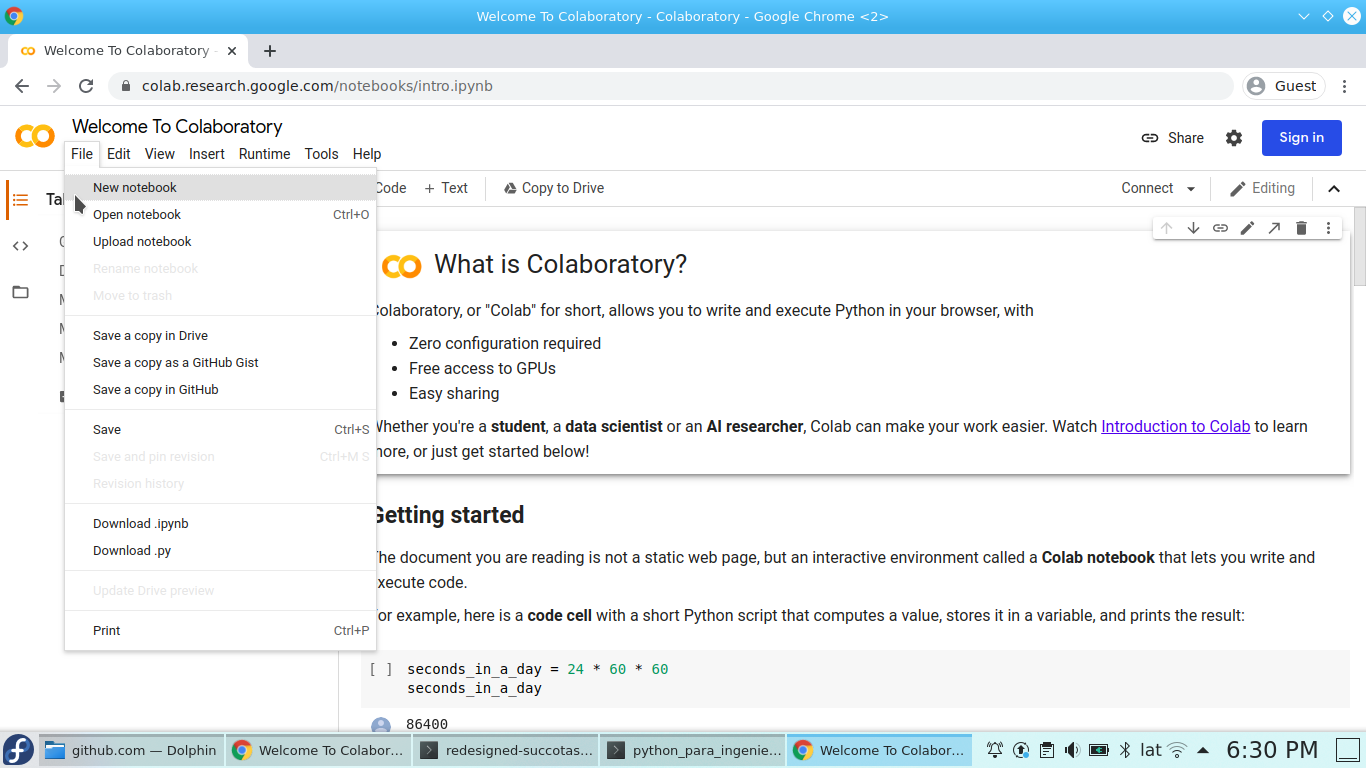
Task: Choose Save a copy as a GitHub Gist
Action: [x=220, y=362]
